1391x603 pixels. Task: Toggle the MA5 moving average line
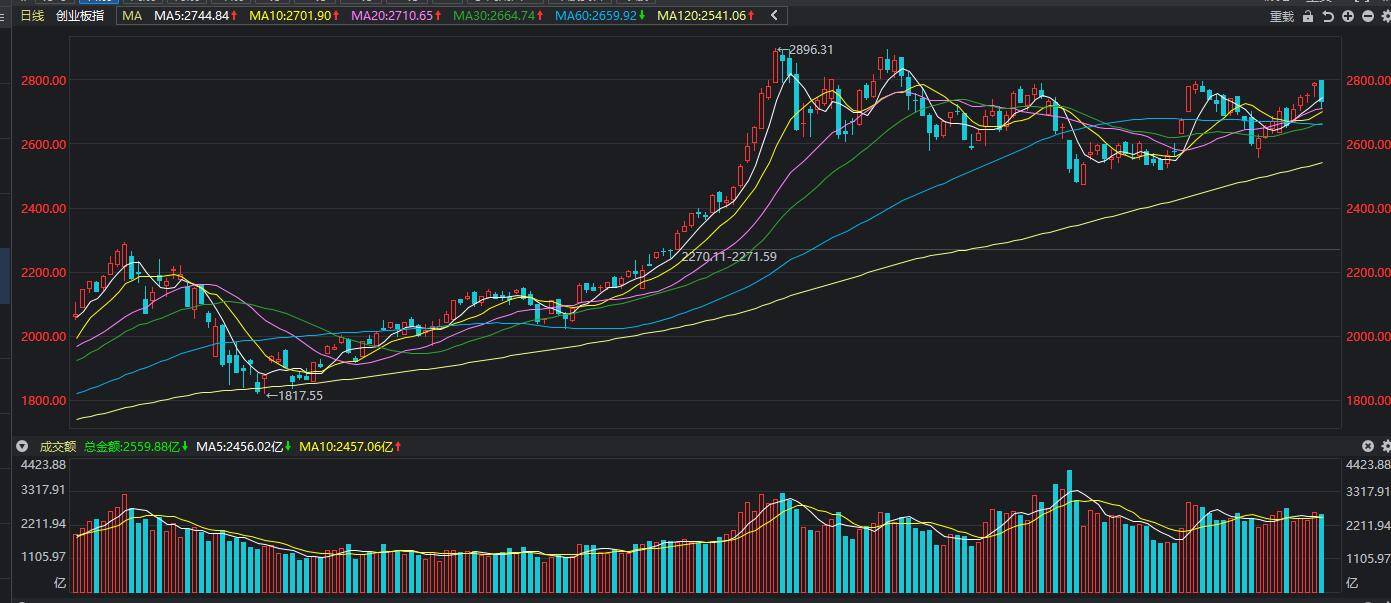point(196,16)
